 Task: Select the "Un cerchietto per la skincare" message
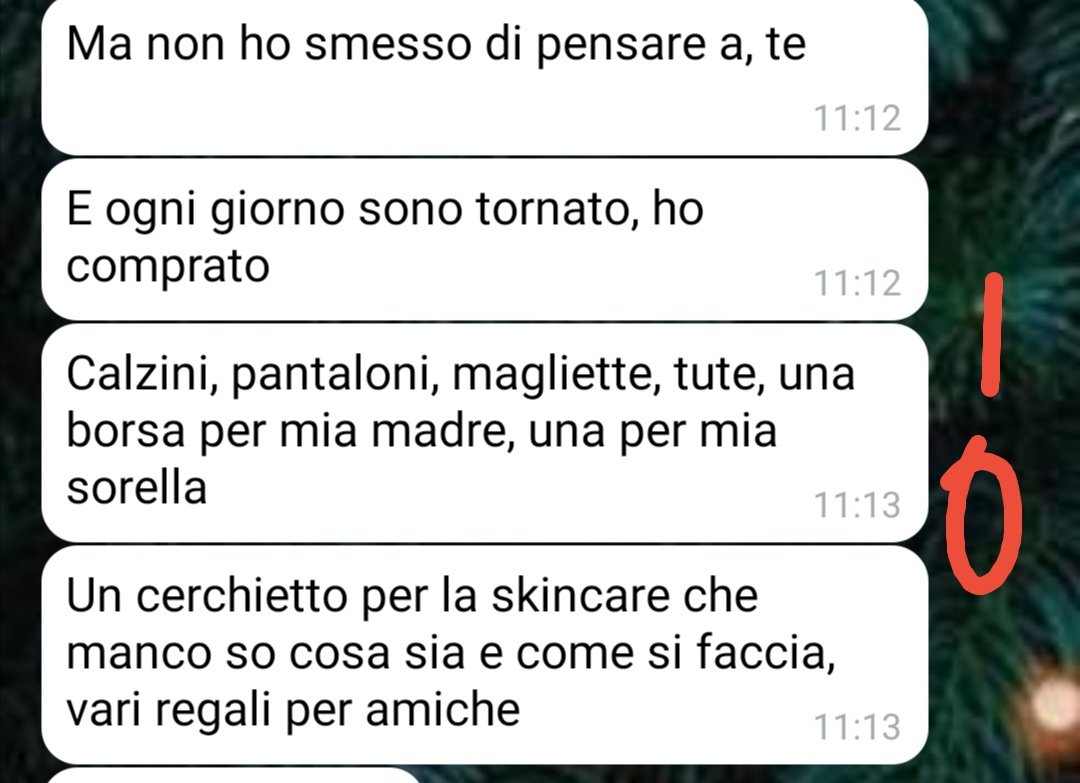(484, 655)
